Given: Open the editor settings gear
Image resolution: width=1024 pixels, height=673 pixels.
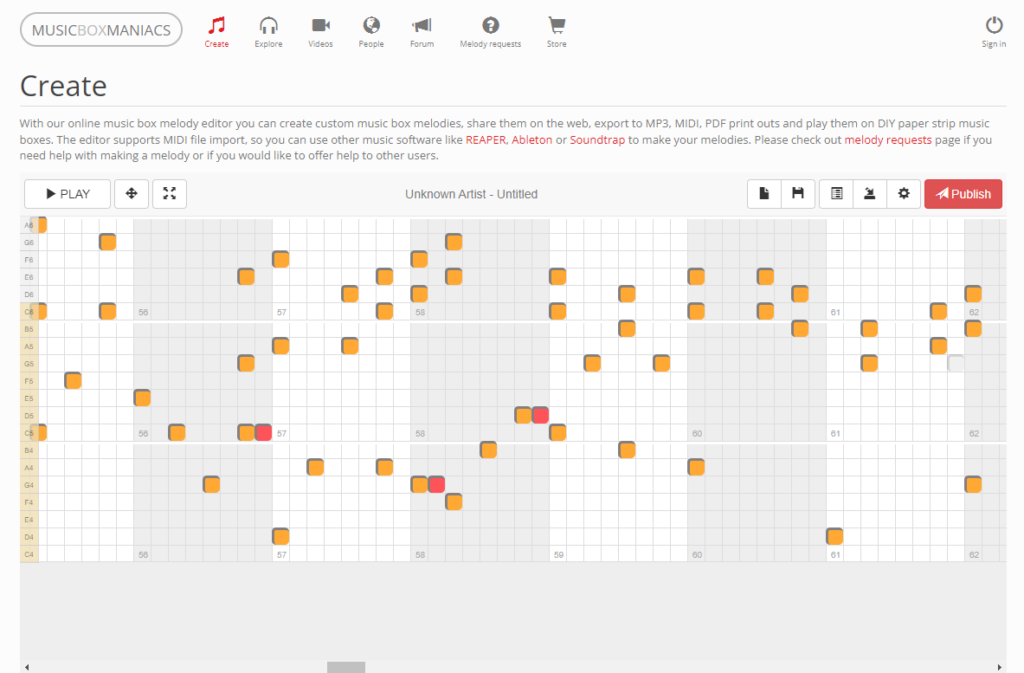Looking at the screenshot, I should pyautogui.click(x=903, y=193).
